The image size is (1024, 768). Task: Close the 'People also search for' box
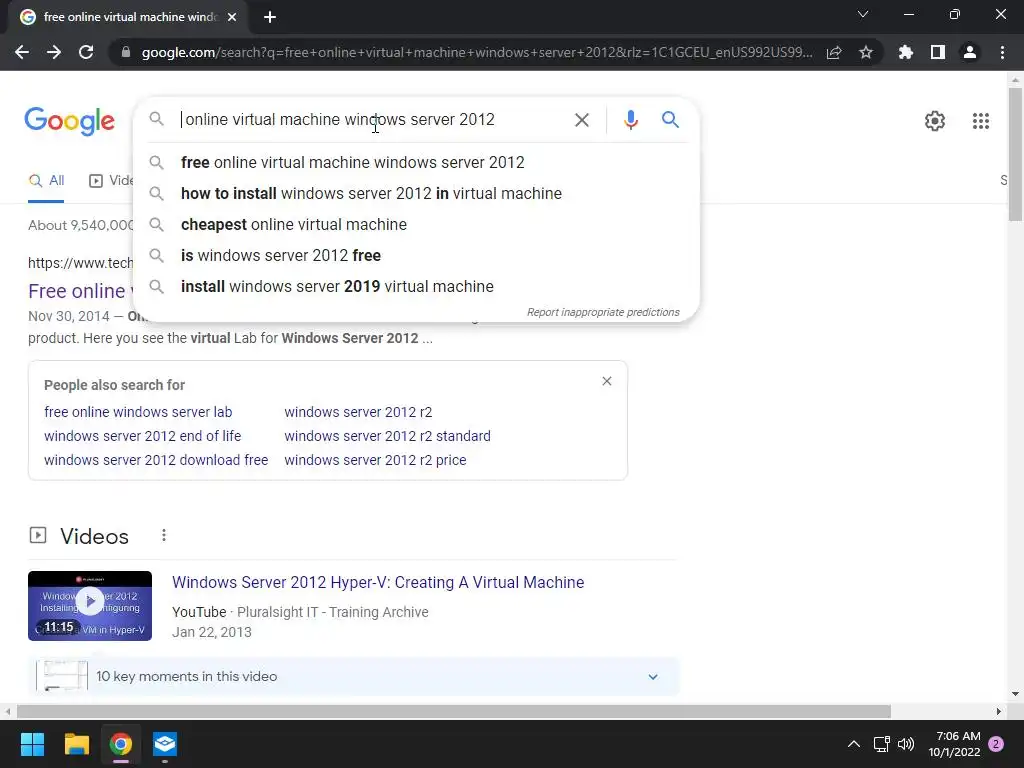point(607,381)
